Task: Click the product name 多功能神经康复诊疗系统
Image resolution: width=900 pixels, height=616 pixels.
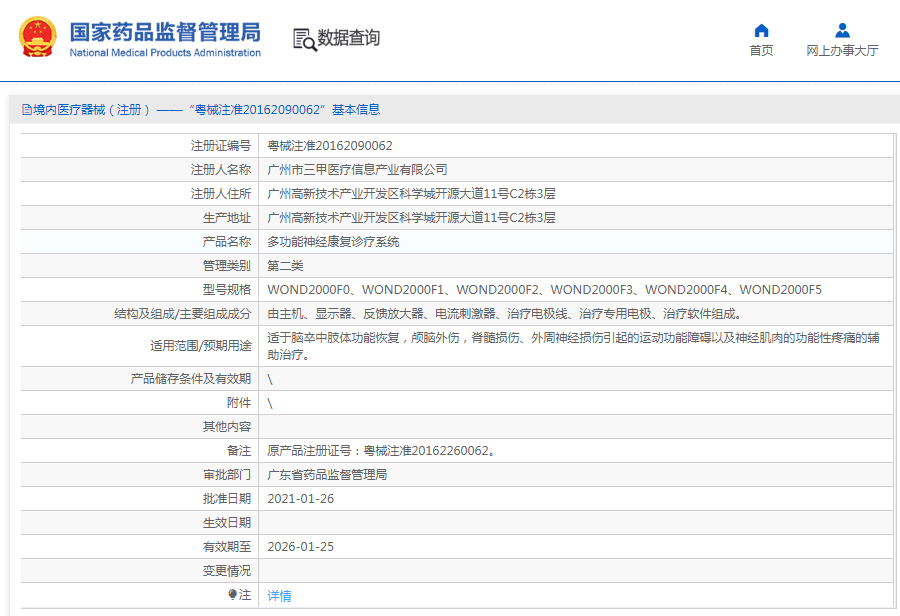Action: (333, 242)
